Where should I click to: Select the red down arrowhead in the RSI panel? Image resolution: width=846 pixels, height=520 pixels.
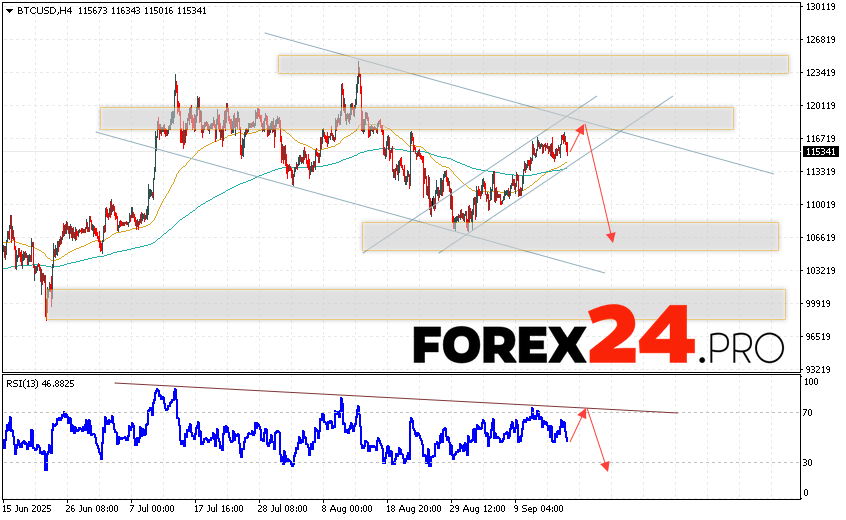tap(605, 465)
